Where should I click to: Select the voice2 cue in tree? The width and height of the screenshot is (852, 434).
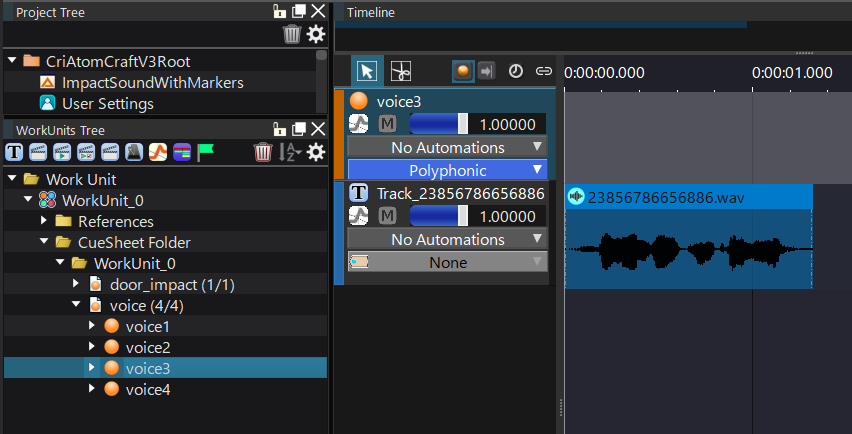click(x=148, y=348)
